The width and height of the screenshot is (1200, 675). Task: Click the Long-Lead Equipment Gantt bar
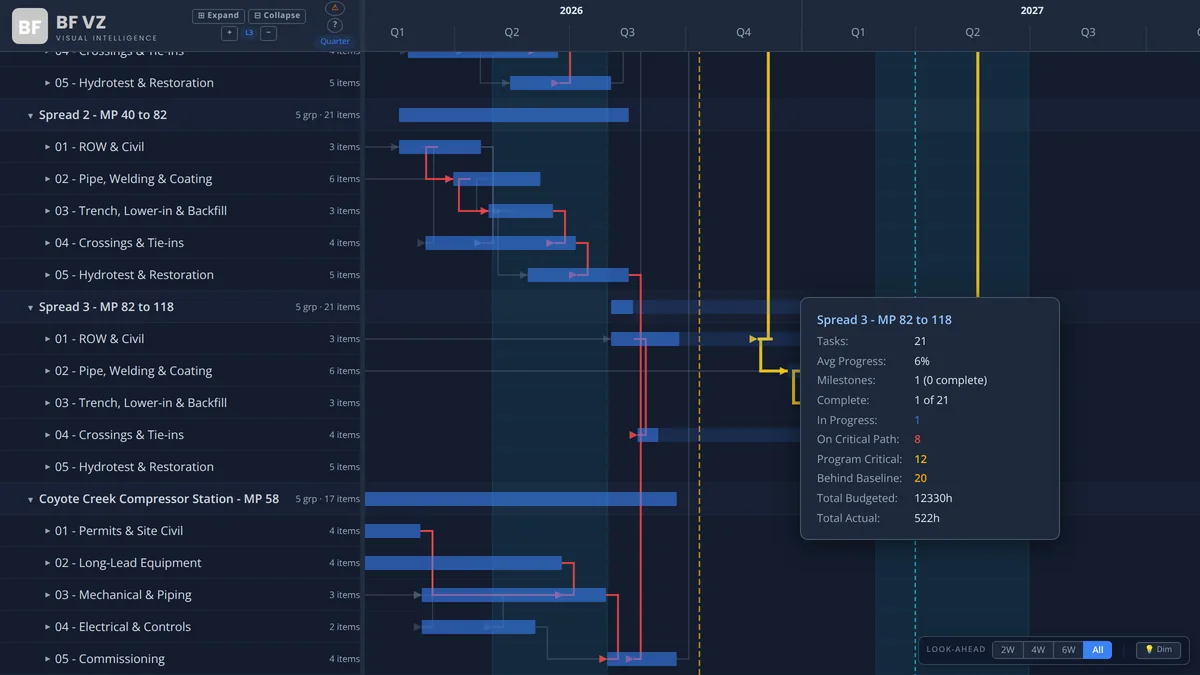point(463,563)
